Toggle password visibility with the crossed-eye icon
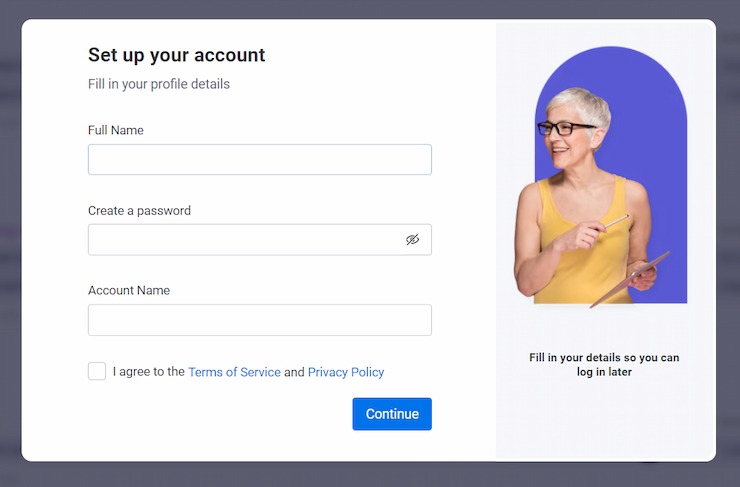This screenshot has width=740, height=487. click(412, 240)
